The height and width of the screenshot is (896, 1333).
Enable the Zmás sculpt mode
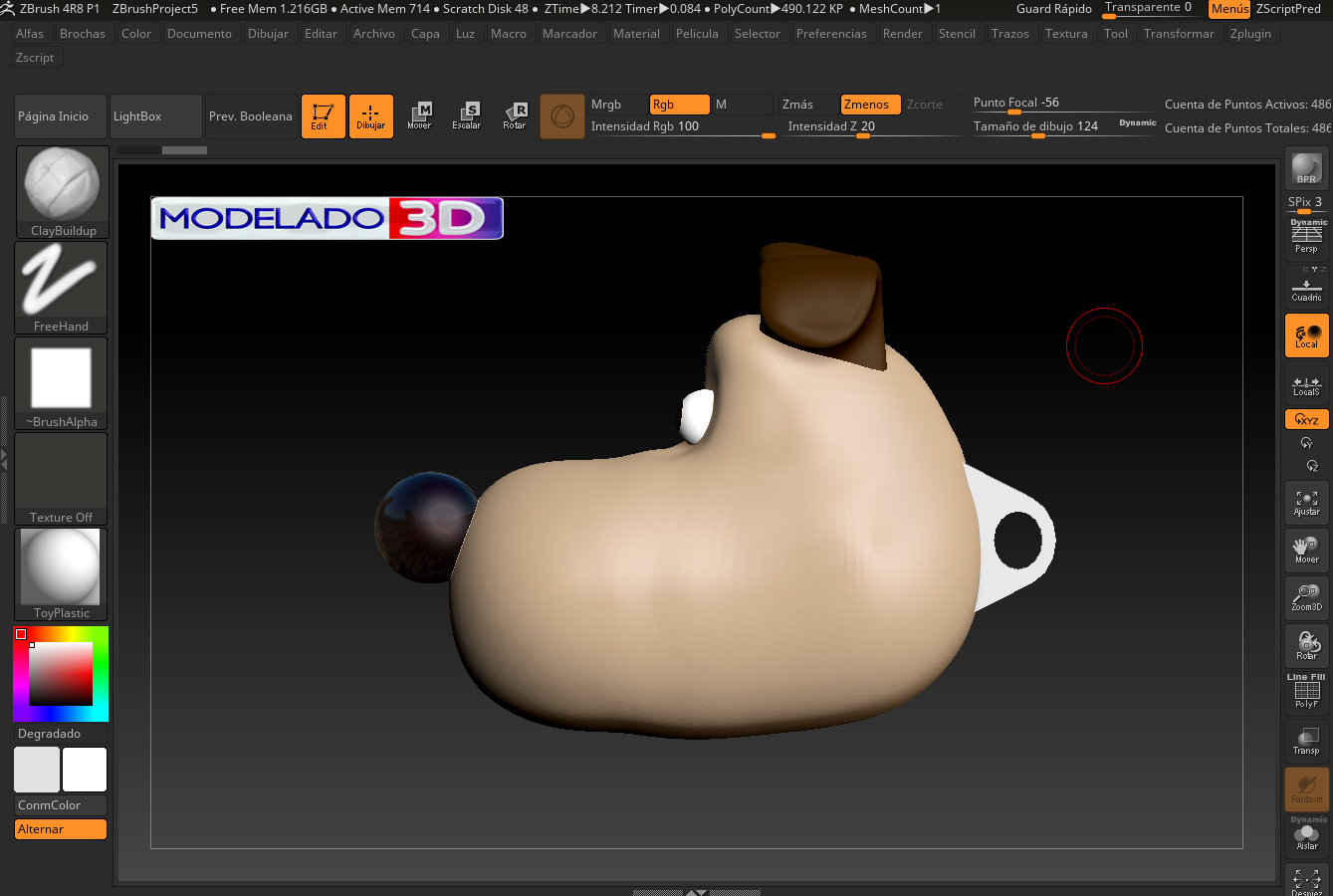807,105
